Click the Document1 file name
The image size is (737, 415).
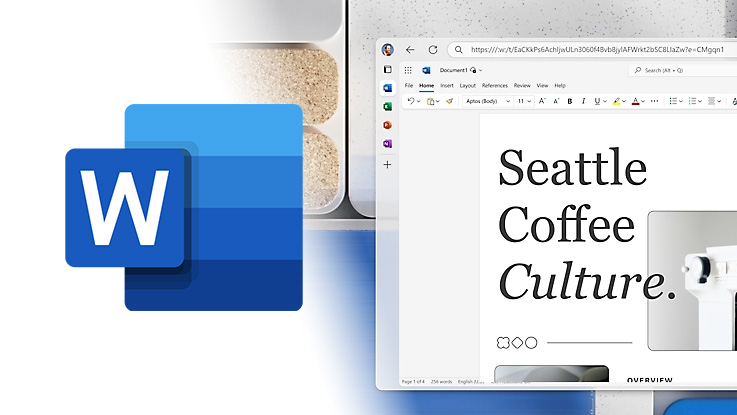point(453,70)
